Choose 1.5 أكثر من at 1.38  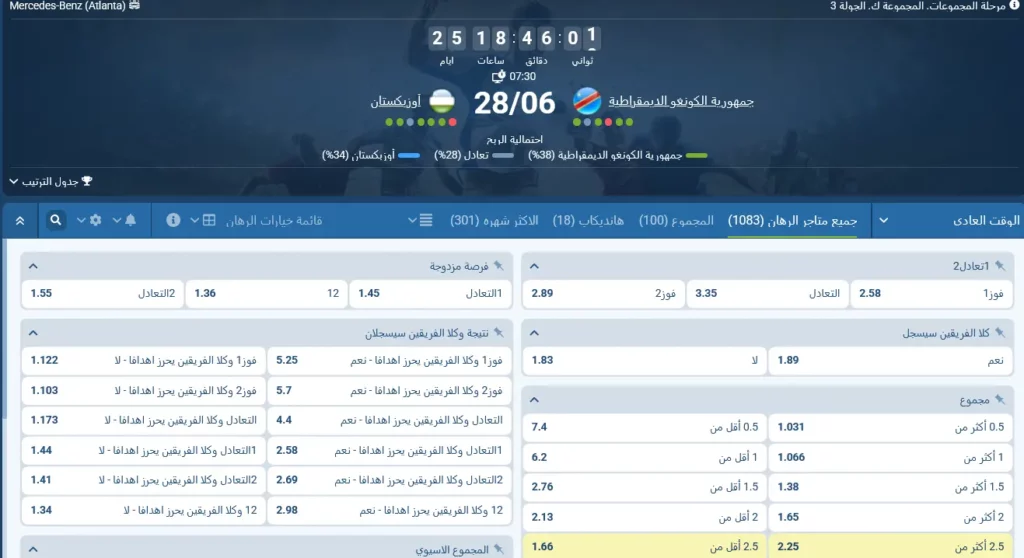[890, 487]
